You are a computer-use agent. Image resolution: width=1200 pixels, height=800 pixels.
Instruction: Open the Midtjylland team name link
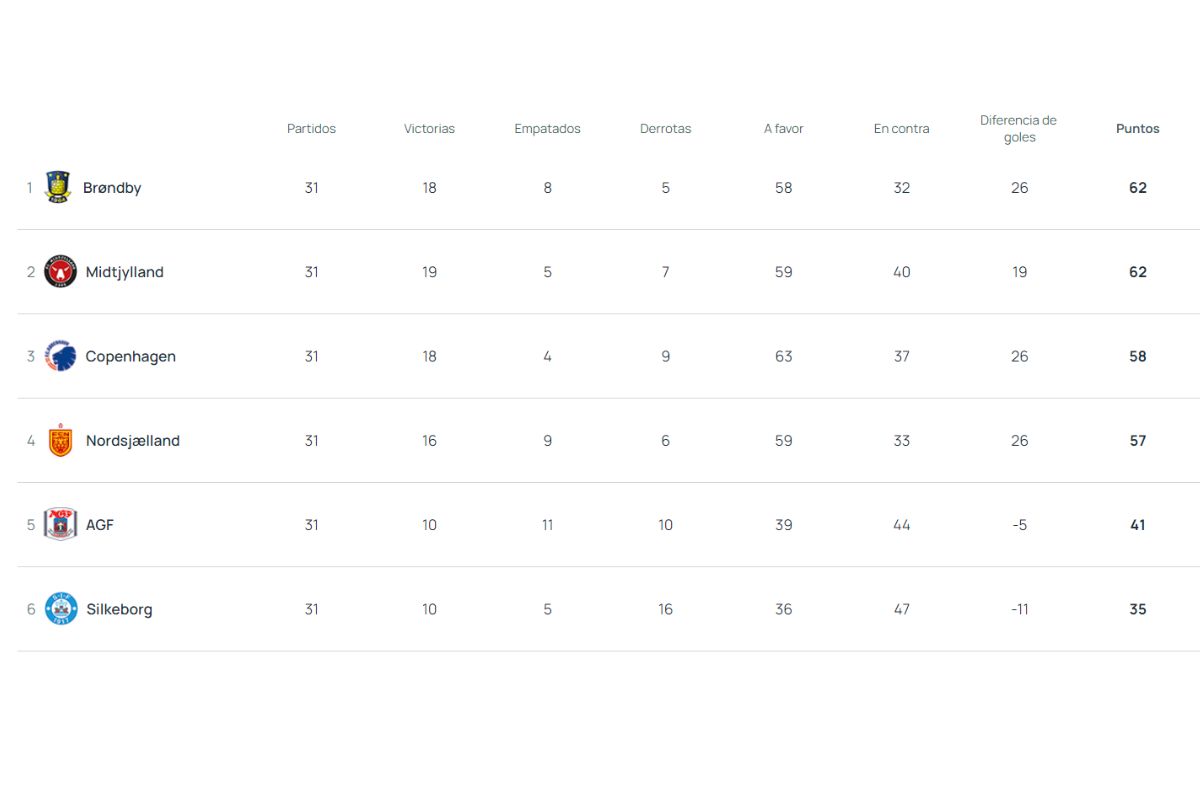click(x=124, y=272)
